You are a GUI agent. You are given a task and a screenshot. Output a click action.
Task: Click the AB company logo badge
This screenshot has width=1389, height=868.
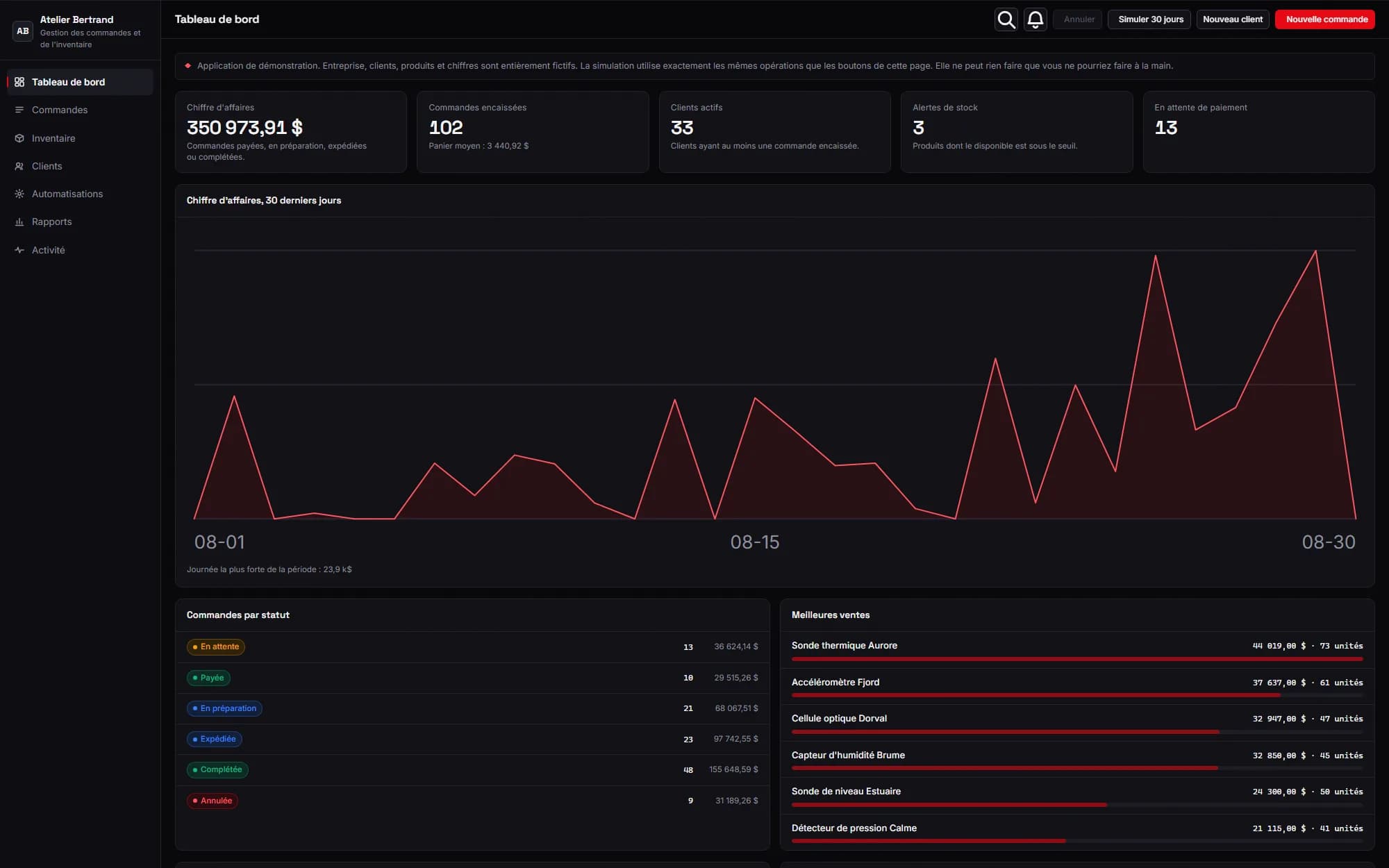(x=23, y=31)
